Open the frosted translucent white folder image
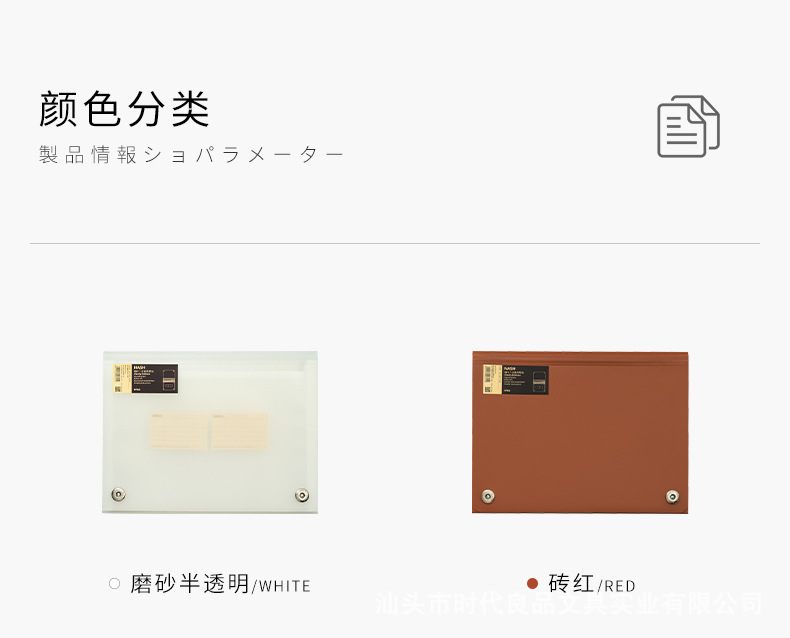Viewport: 790px width, 638px height. (x=210, y=432)
